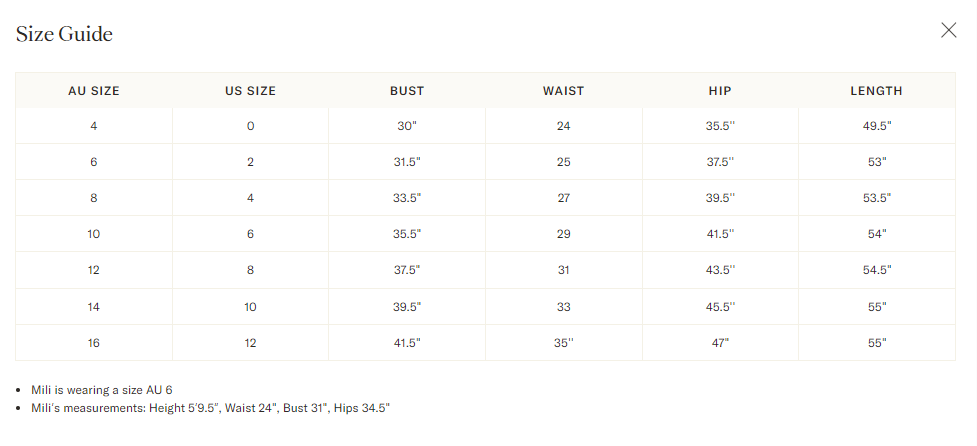
Task: Click the waist value 27
Action: coord(563,198)
